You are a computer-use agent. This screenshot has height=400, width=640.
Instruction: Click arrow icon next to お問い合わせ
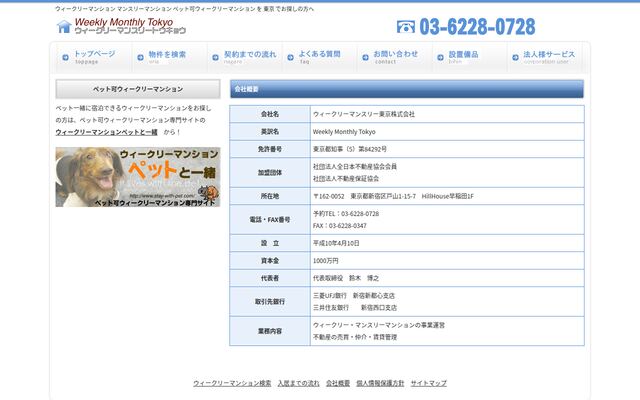(x=365, y=58)
